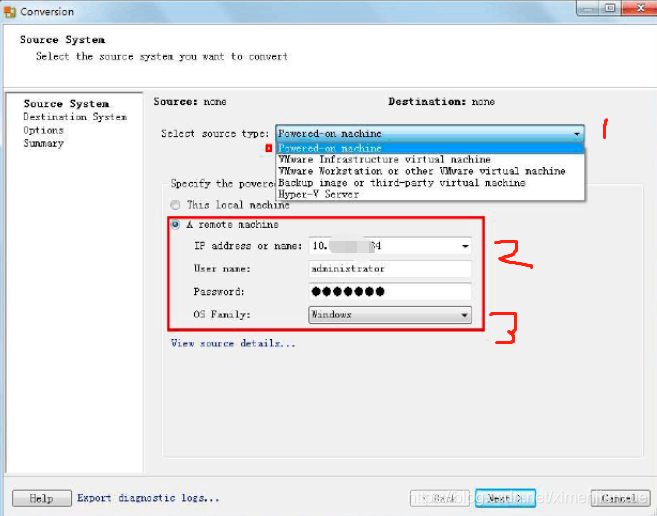The image size is (657, 516).
Task: Choose Hyper-V Server option
Action: [x=429, y=194]
